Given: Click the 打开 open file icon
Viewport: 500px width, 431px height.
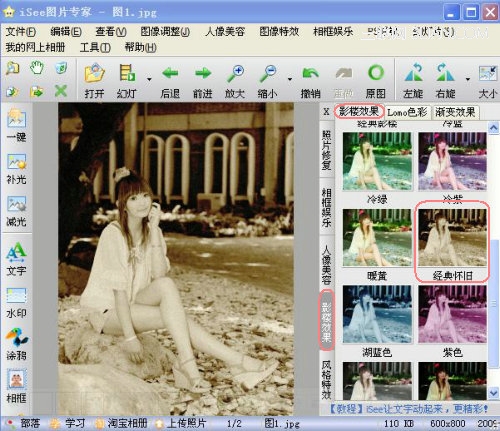Looking at the screenshot, I should click(94, 73).
